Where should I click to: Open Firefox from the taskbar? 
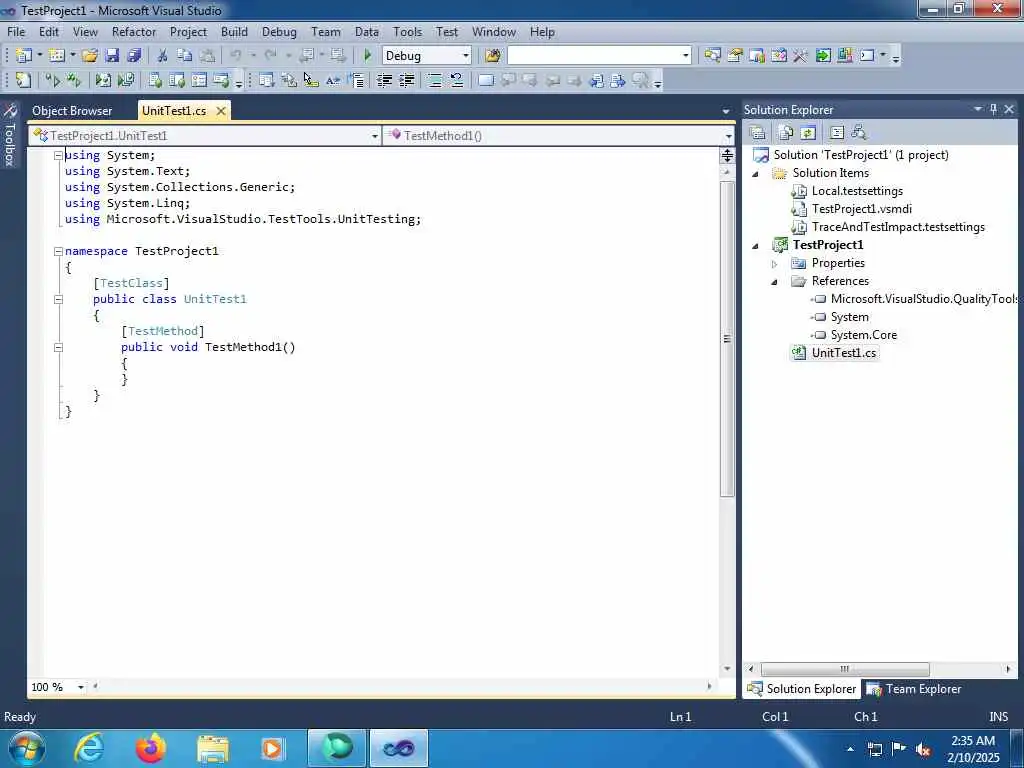[150, 748]
